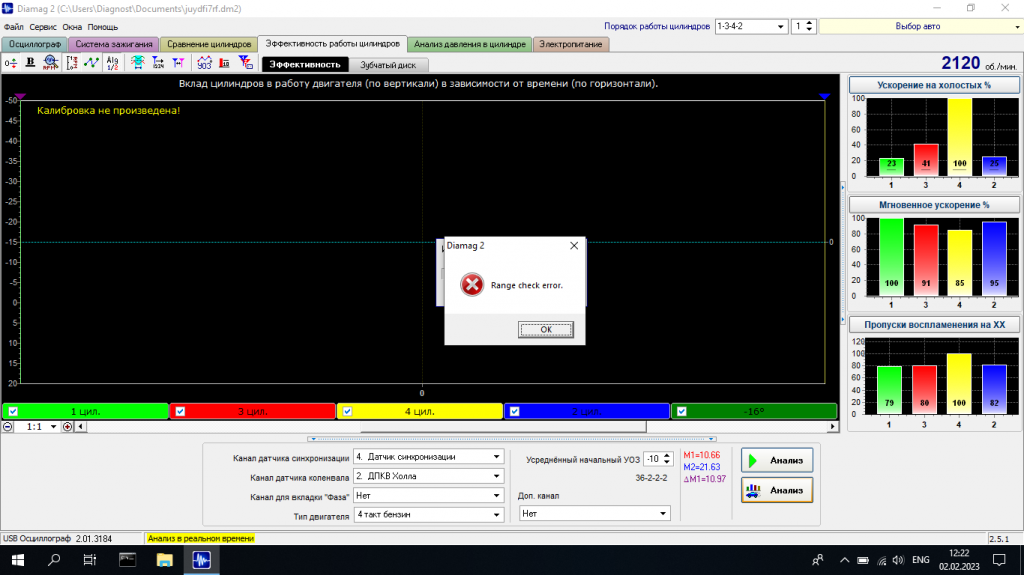
Task: Open the Тип двигателя dropdown
Action: point(428,515)
